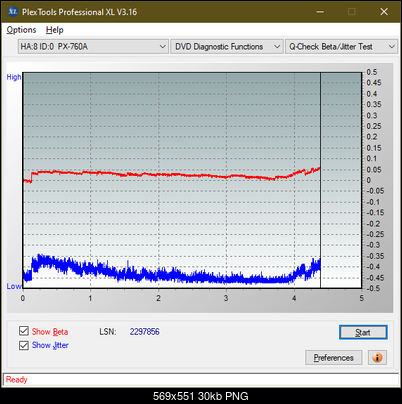This screenshot has width=402, height=404.
Task: Close the PlexTools window
Action: (384, 12)
